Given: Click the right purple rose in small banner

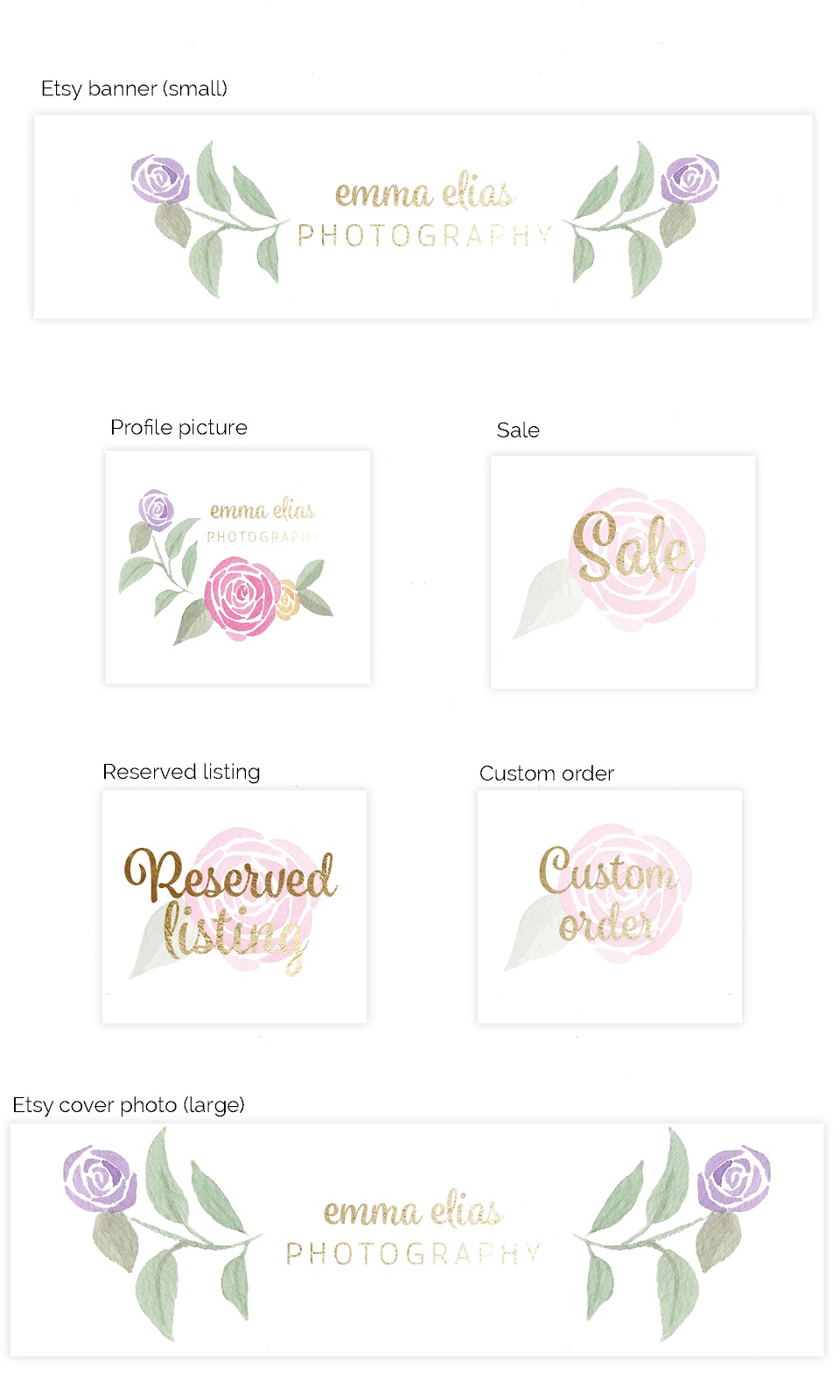Looking at the screenshot, I should 689,179.
